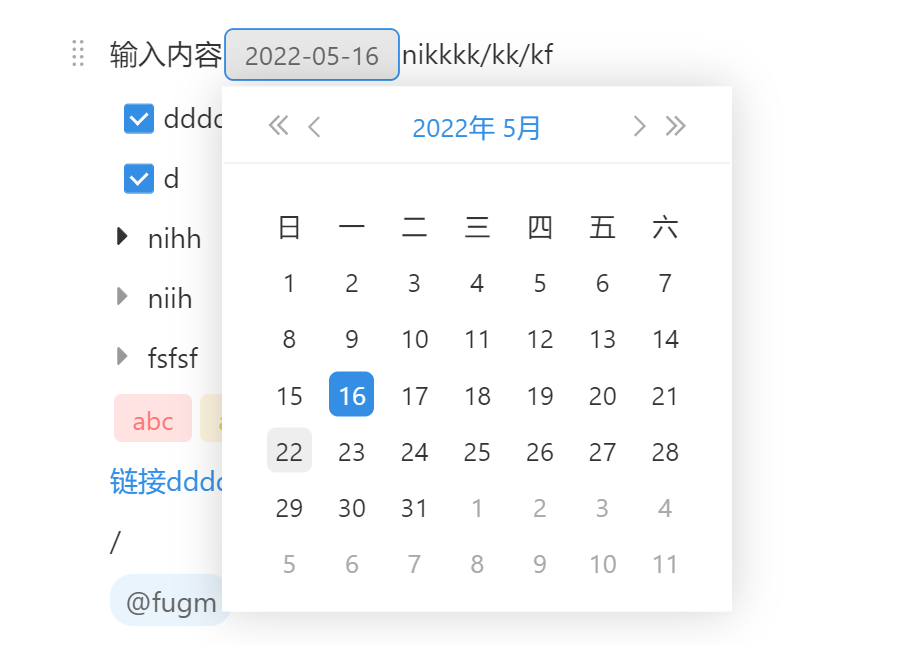
Task: Select May 31 in the calendar
Action: pos(414,507)
